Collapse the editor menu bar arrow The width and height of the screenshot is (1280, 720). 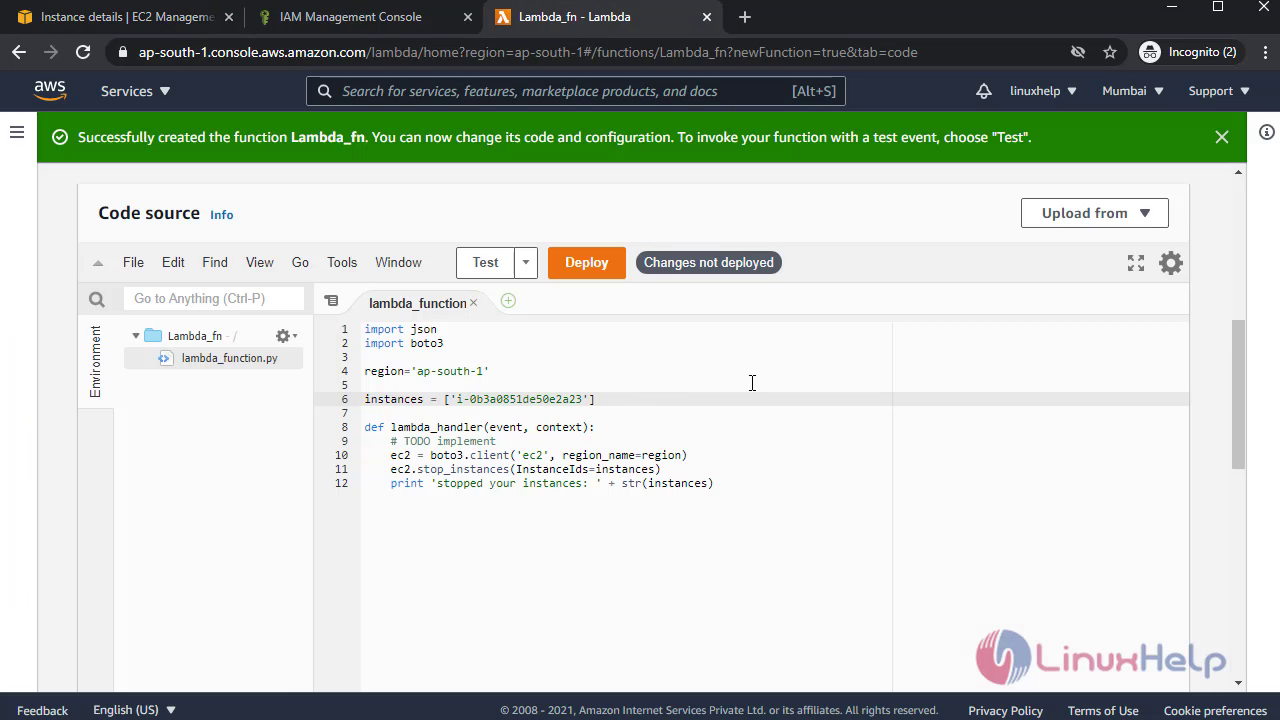98,263
